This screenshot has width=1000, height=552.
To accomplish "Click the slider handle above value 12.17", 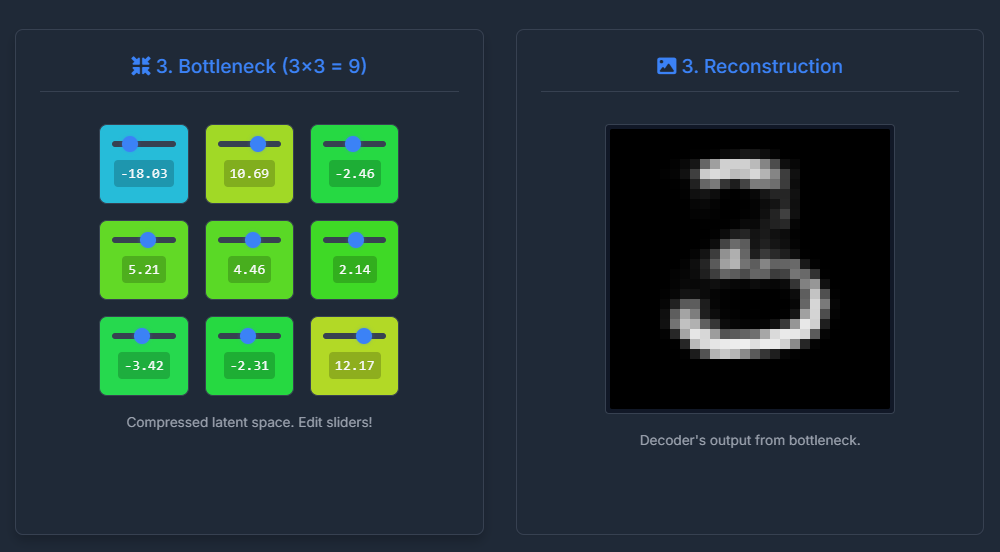I will coord(364,336).
